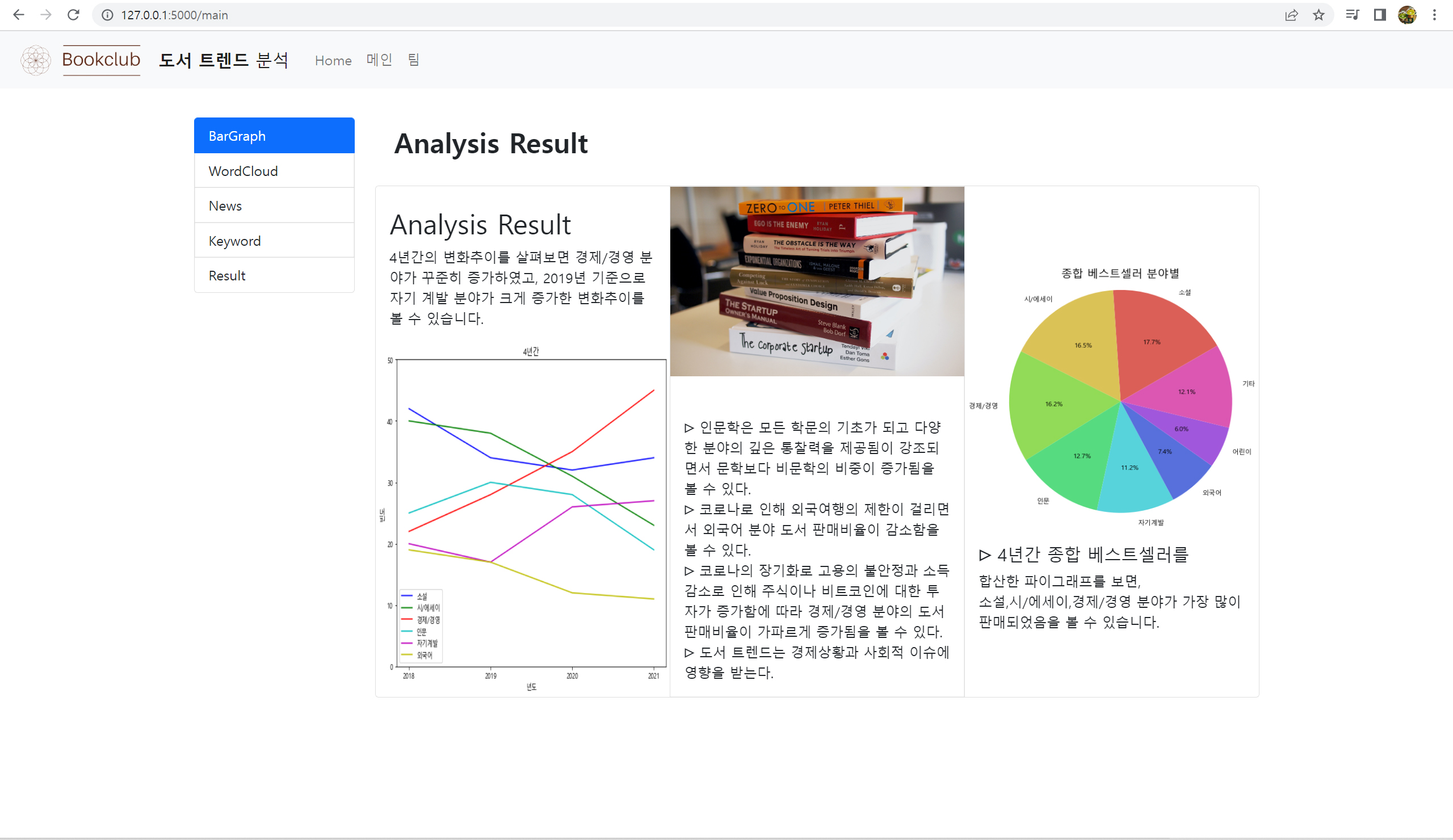Click the media controls icon in toolbar
The height and width of the screenshot is (840, 1453).
point(1351,15)
